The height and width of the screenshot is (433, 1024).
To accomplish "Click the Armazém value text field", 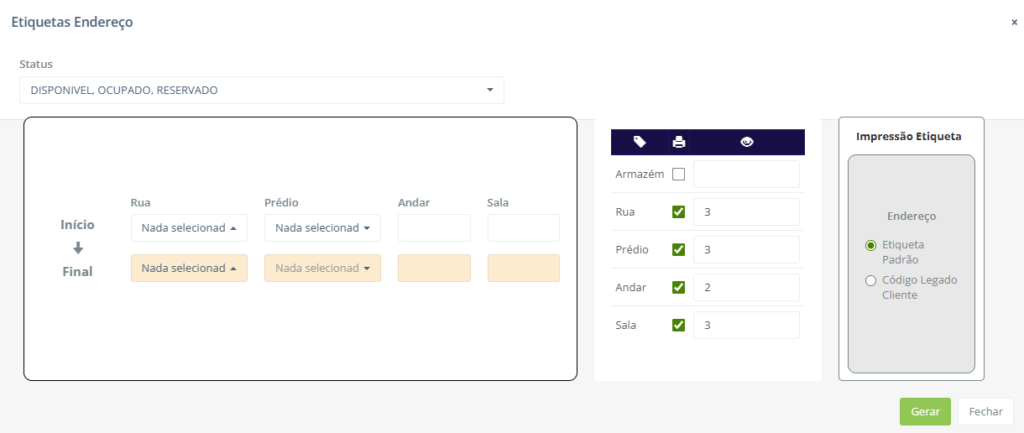I will pyautogui.click(x=746, y=174).
